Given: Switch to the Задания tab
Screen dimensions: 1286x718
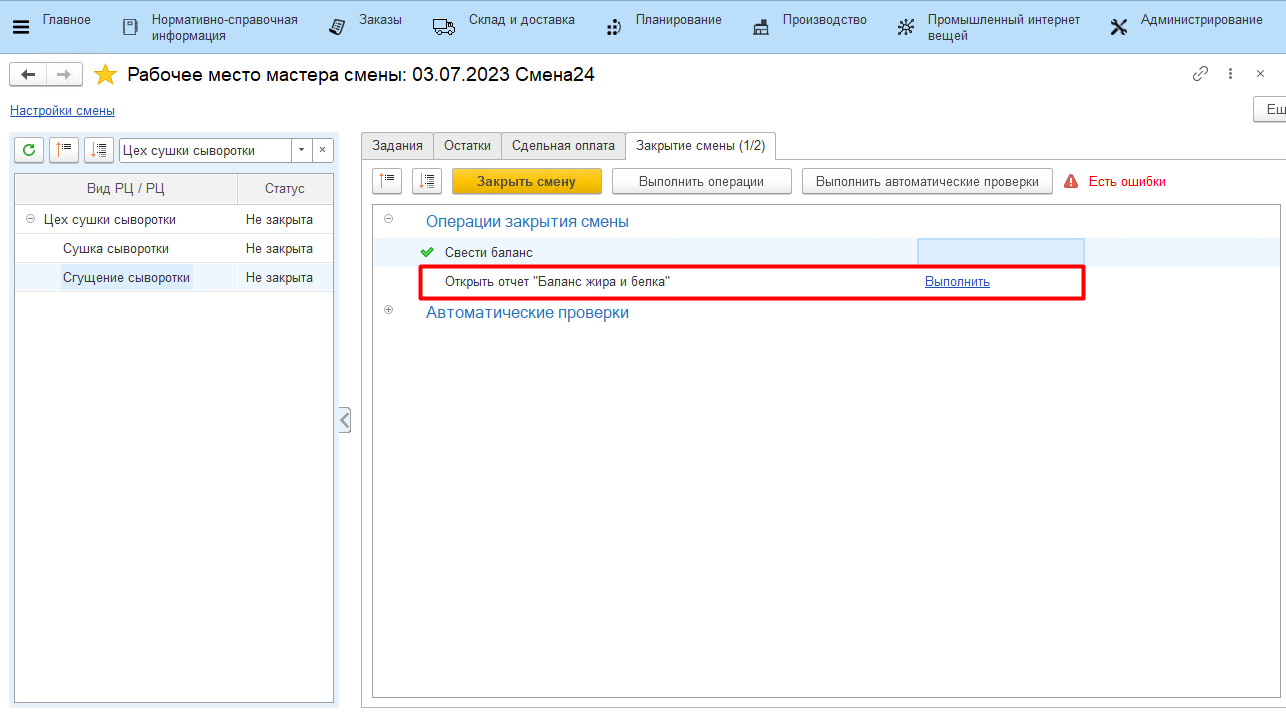Looking at the screenshot, I should point(397,145).
